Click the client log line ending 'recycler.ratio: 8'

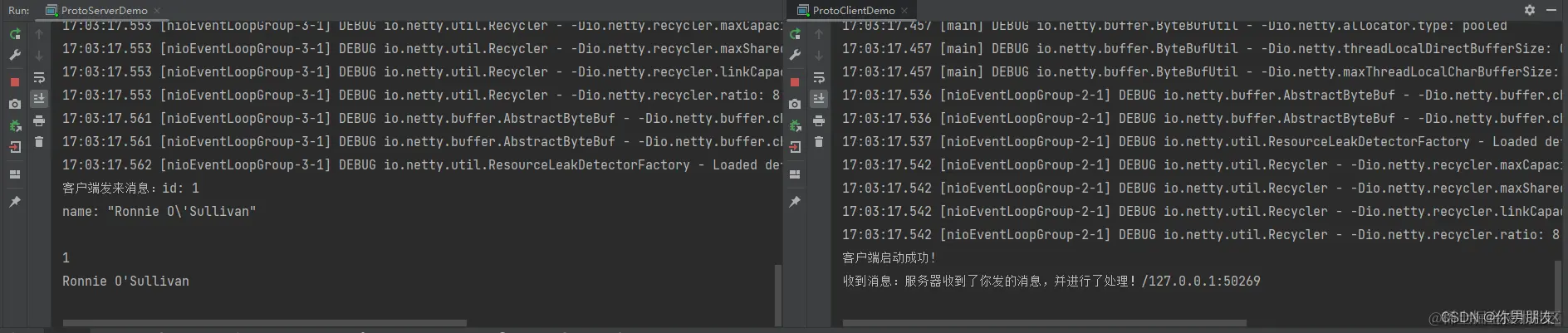[x=1201, y=235]
